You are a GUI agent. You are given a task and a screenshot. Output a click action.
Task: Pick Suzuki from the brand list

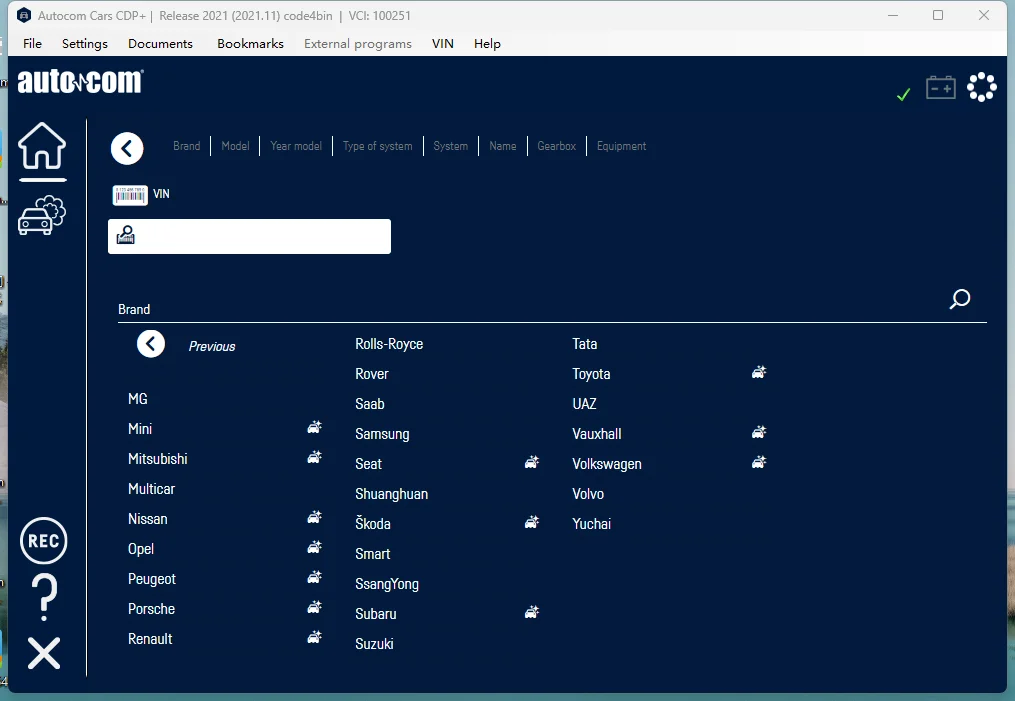point(374,644)
